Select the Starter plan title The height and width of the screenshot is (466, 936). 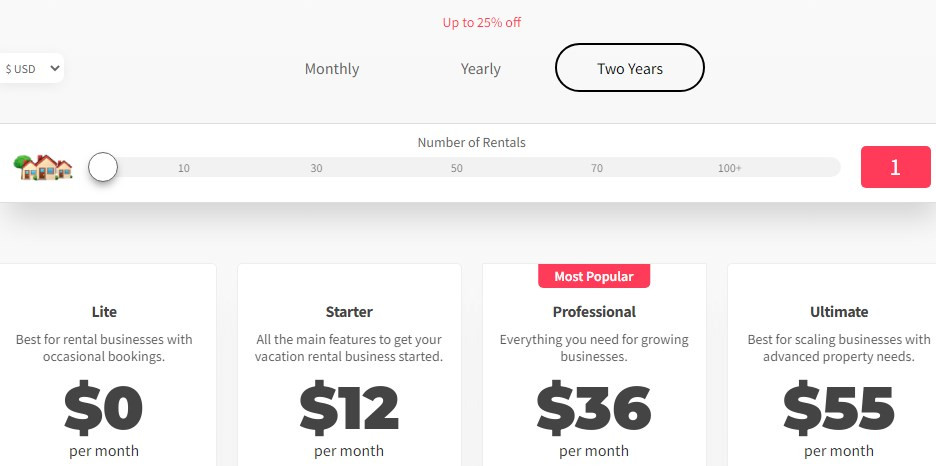(349, 312)
